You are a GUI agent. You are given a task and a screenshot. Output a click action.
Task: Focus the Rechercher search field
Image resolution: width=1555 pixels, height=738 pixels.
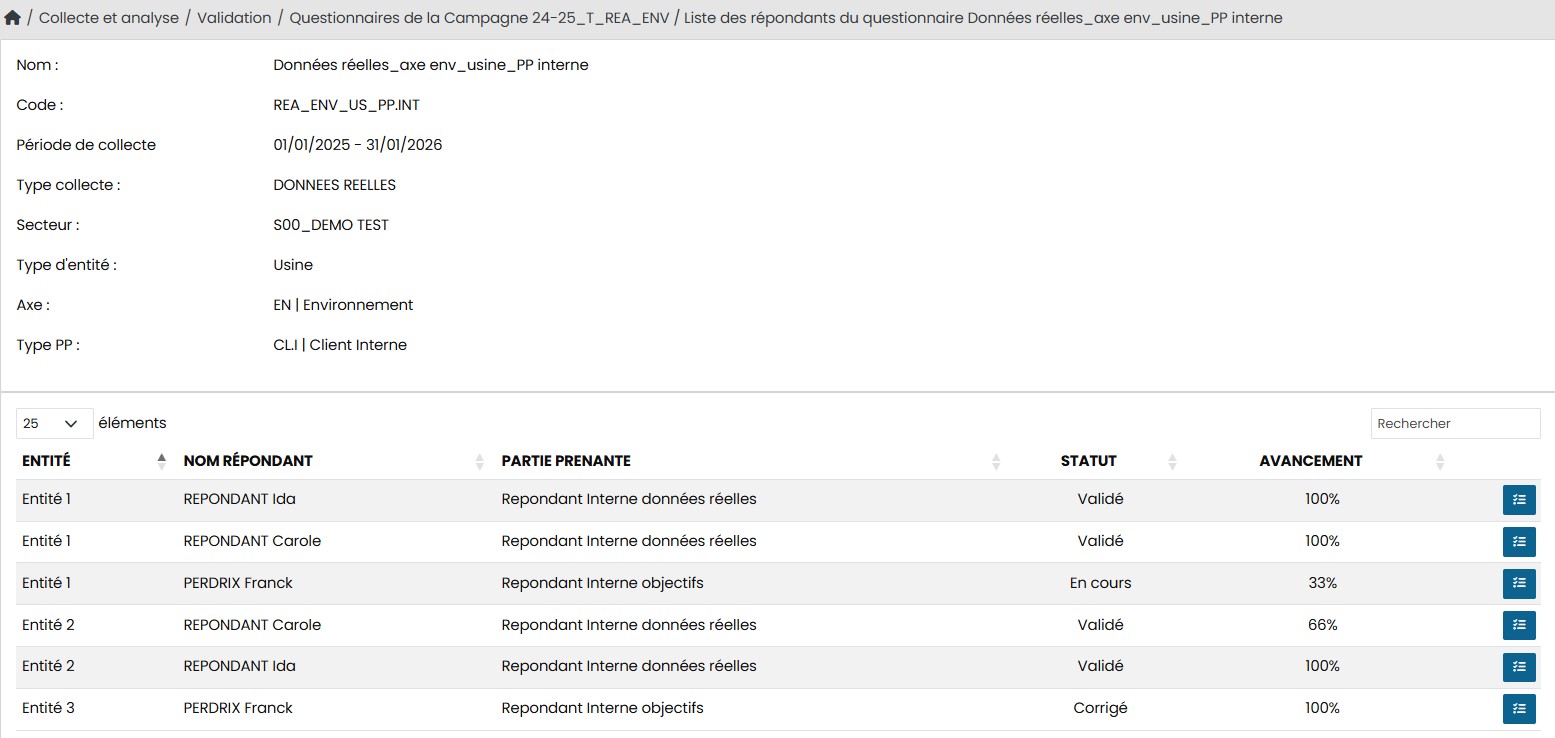1454,424
